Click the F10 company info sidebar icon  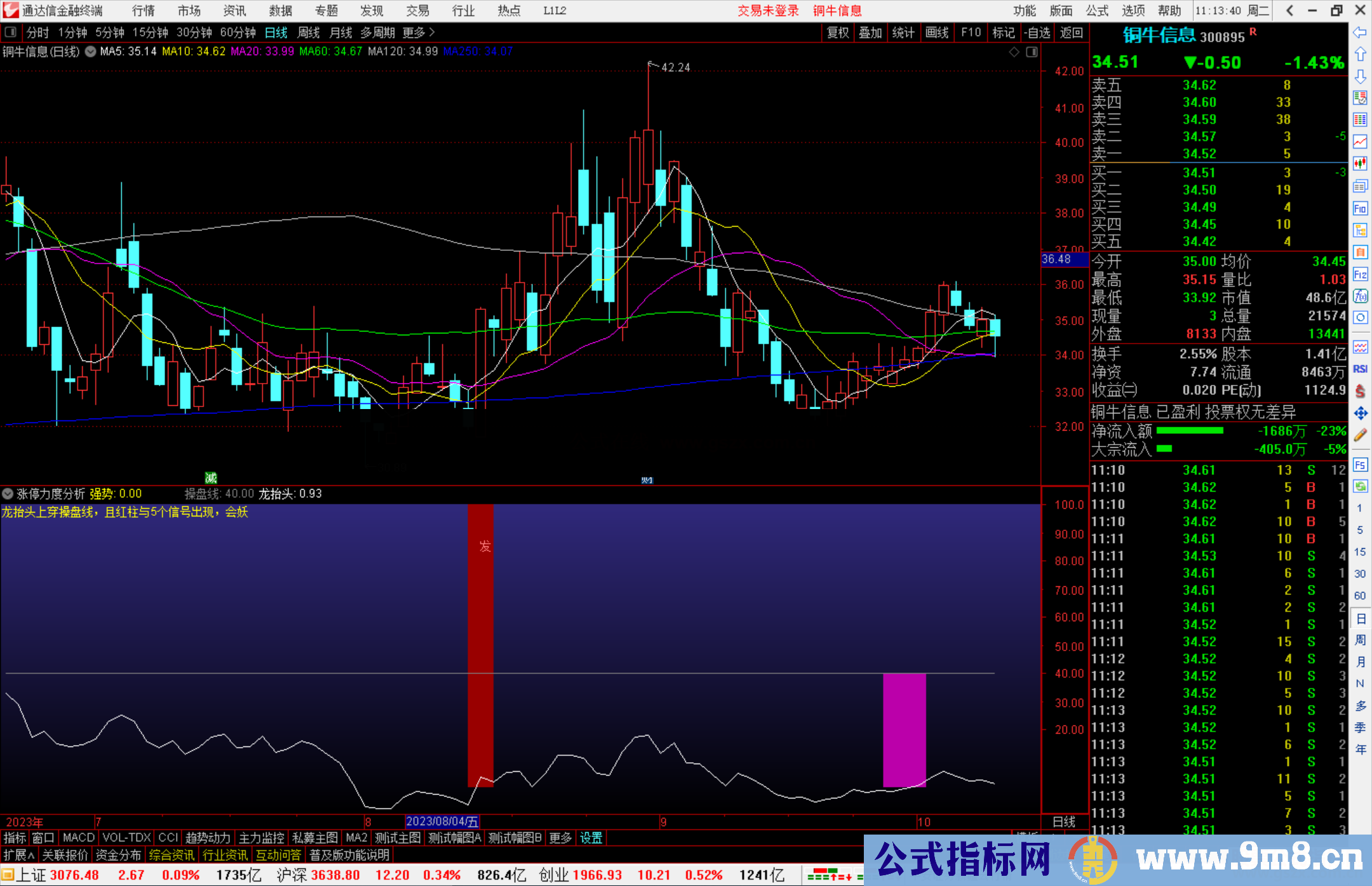point(1360,208)
